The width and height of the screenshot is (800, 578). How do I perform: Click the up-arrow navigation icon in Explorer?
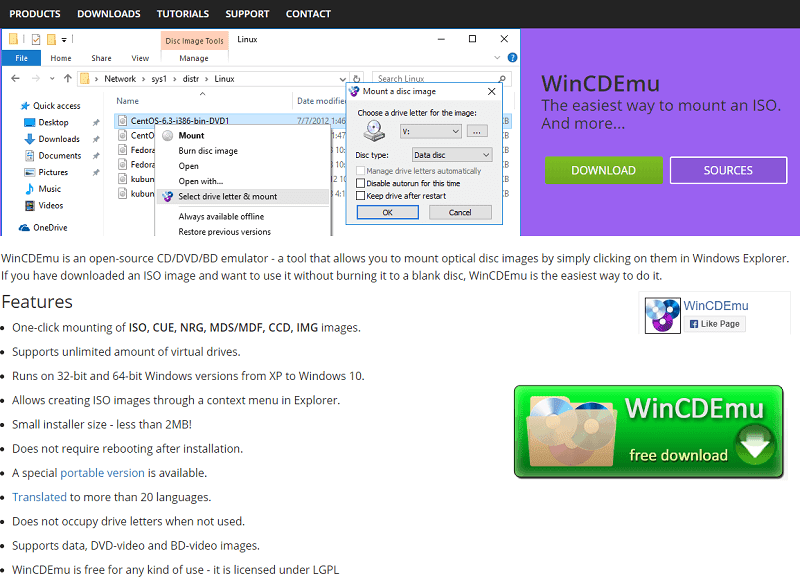click(68, 78)
